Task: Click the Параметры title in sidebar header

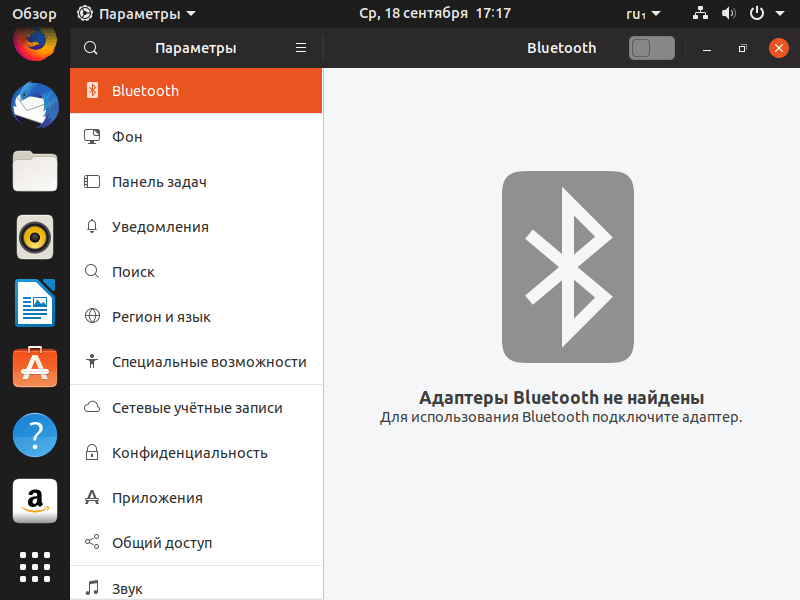Action: coord(195,48)
